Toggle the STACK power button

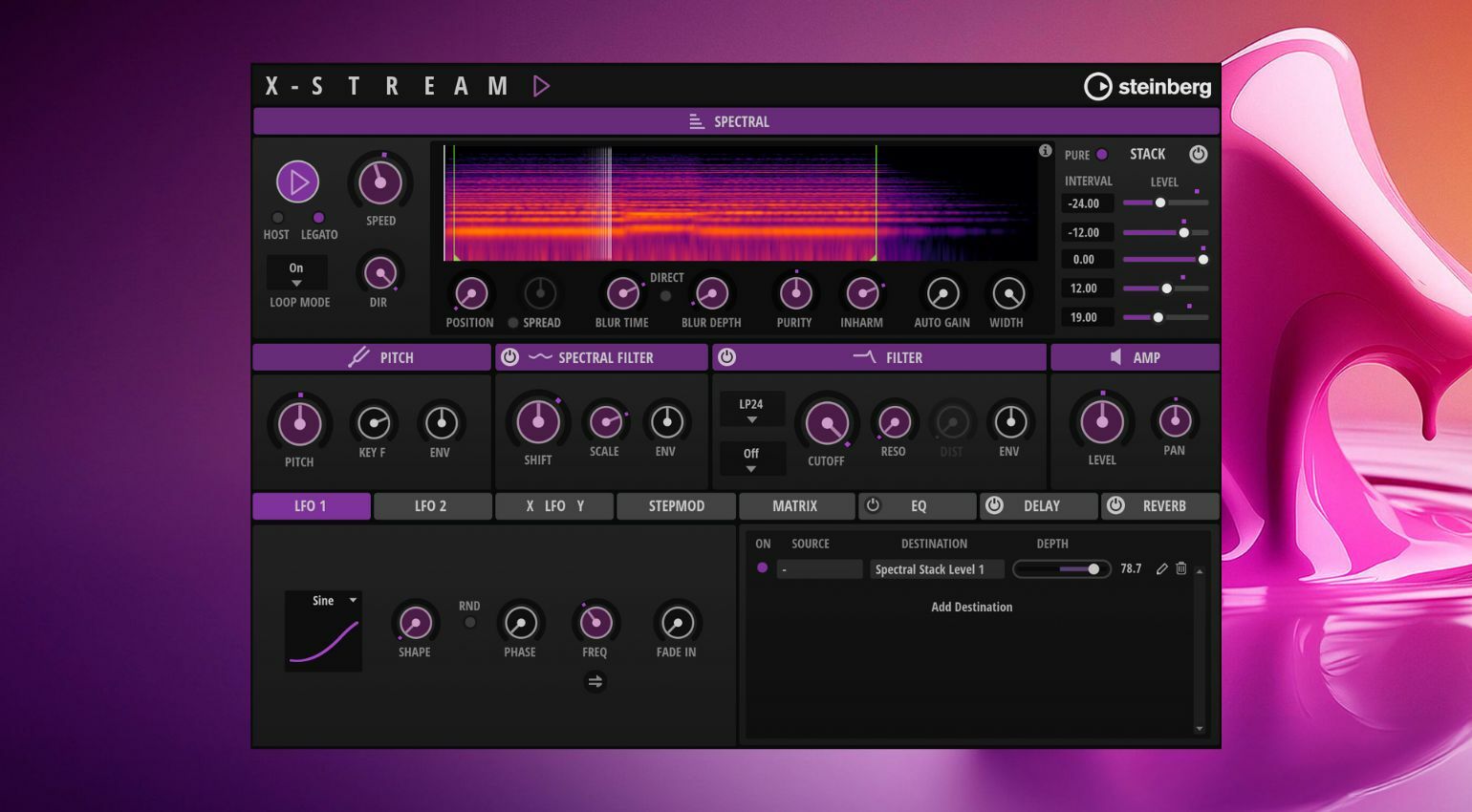coord(1198,154)
